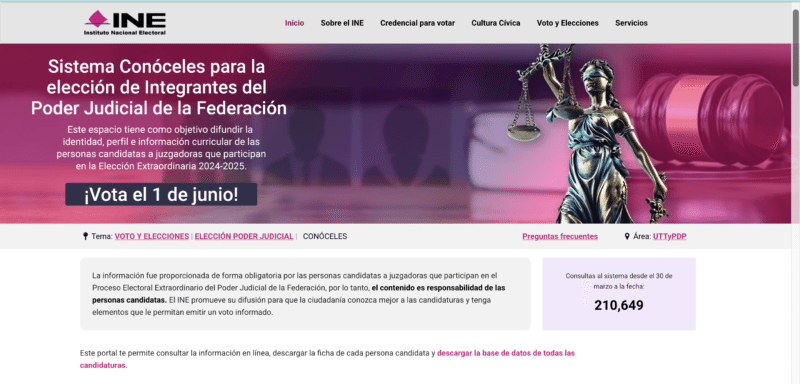Screen dimensions: 800x384
Task: Open the Servicios menu
Action: pyautogui.click(x=632, y=23)
